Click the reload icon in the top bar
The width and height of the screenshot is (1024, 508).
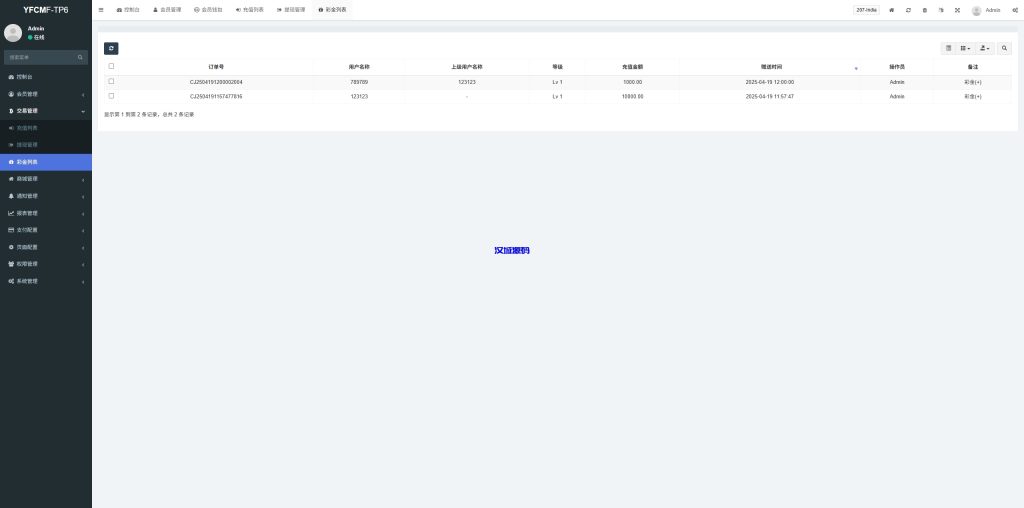[908, 10]
